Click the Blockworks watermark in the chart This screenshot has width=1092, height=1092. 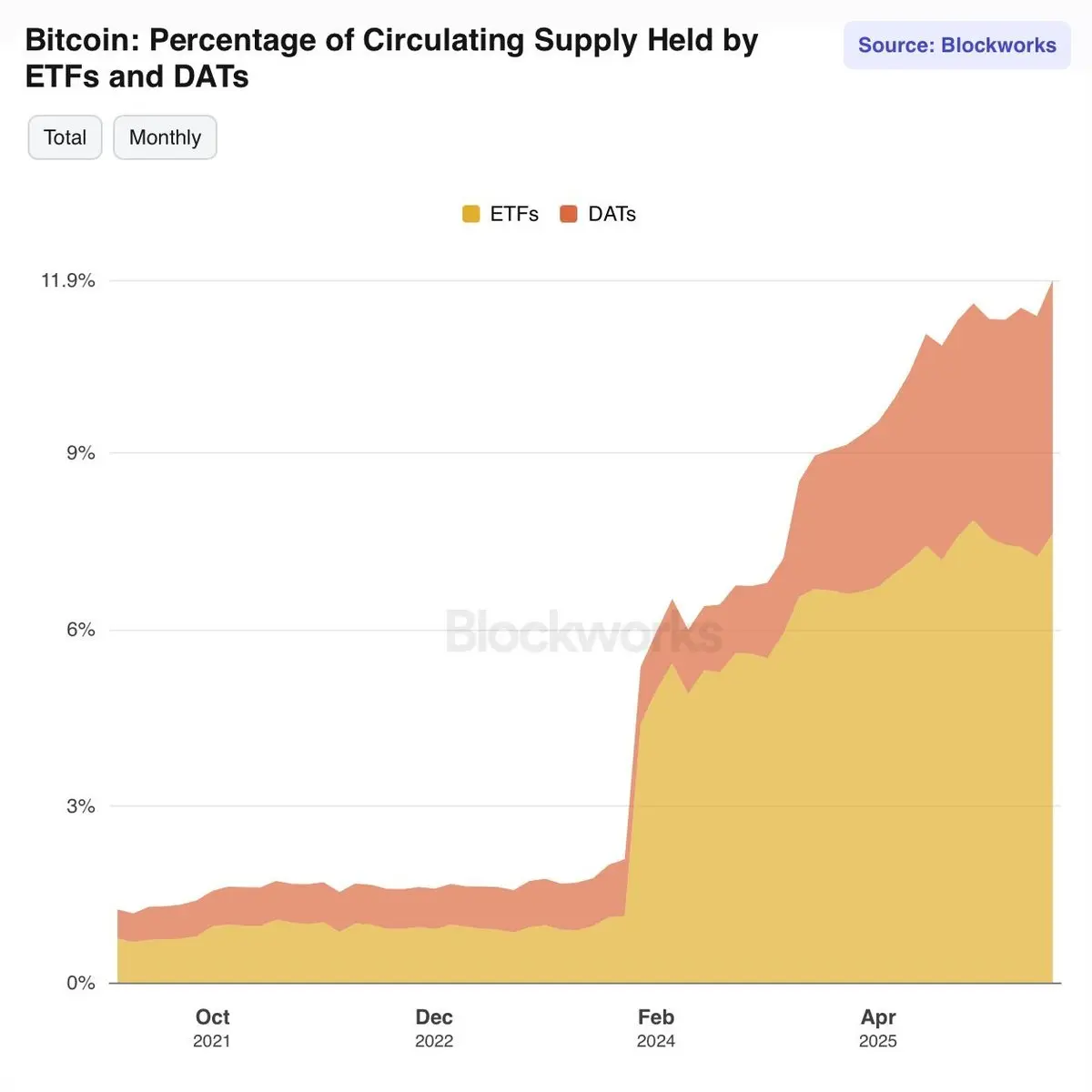(583, 631)
